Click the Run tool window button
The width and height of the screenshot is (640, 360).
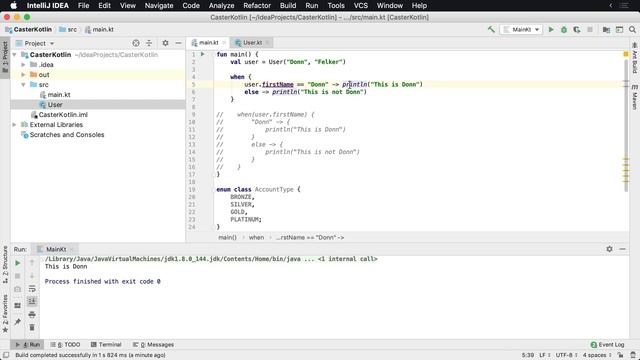point(28,344)
